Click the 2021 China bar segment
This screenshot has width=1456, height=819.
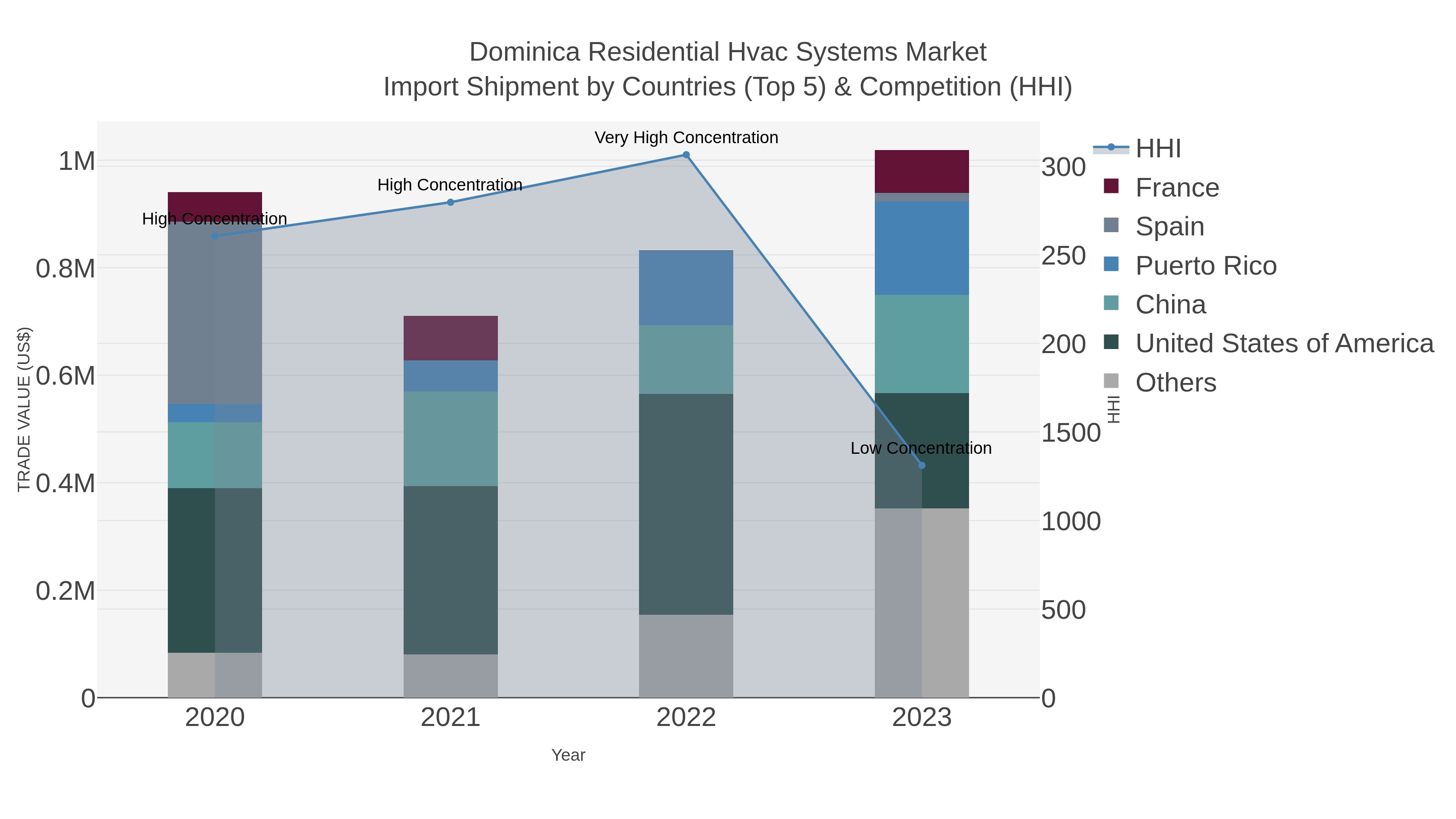coord(451,438)
